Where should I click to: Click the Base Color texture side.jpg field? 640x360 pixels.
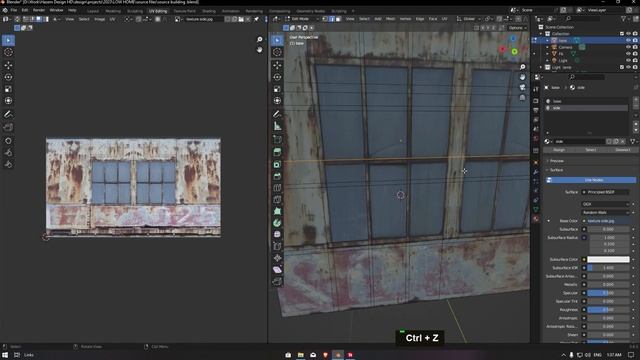(605, 221)
